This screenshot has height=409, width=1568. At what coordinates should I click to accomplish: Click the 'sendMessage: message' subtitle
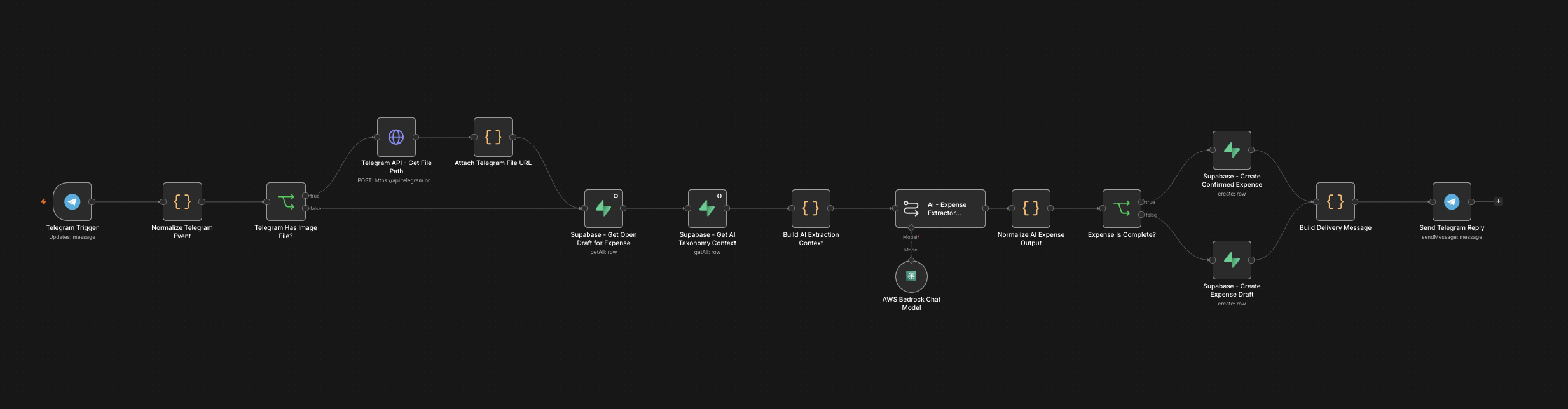pos(1452,238)
